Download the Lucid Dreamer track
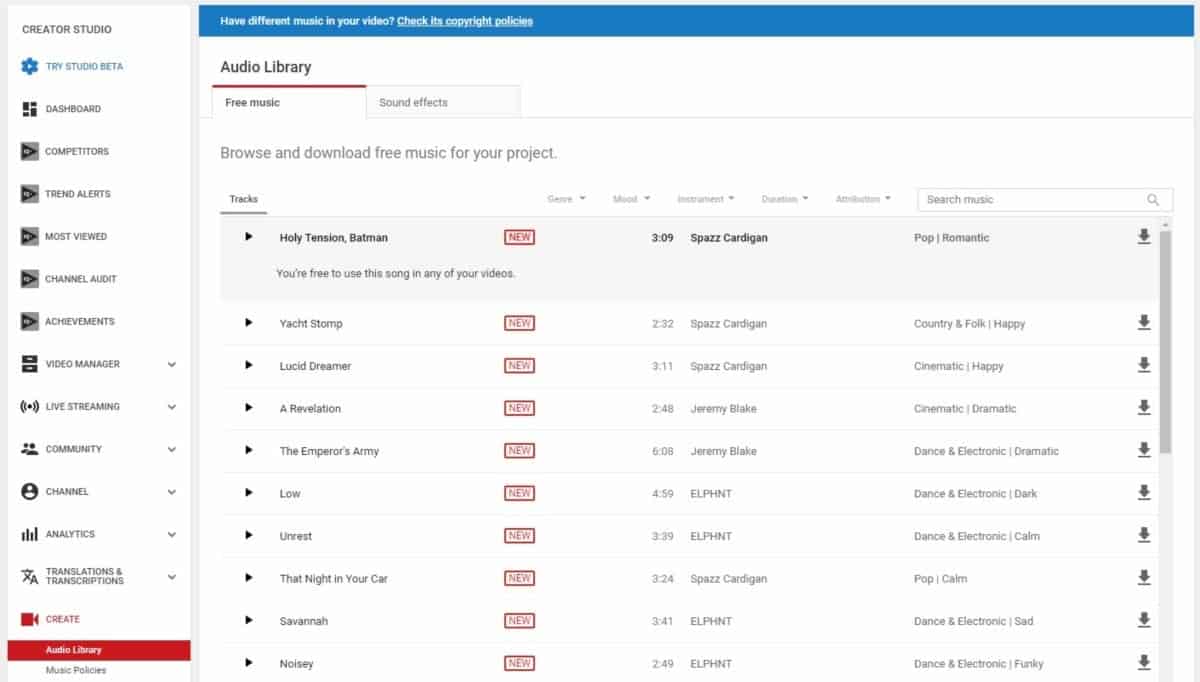1200x682 pixels. [x=1144, y=365]
